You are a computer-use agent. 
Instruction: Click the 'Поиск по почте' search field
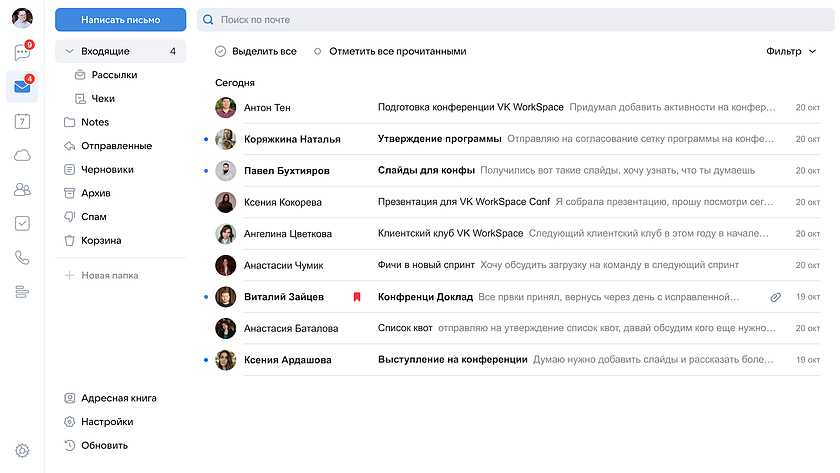[x=515, y=19]
